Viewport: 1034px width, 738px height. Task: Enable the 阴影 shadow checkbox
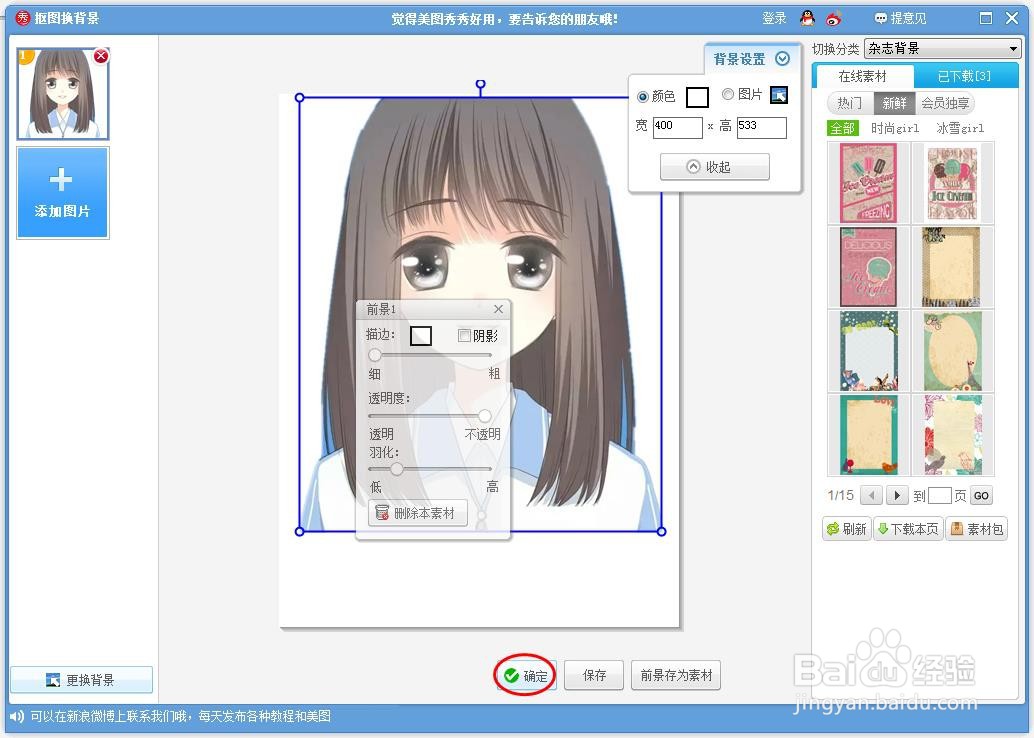(464, 336)
